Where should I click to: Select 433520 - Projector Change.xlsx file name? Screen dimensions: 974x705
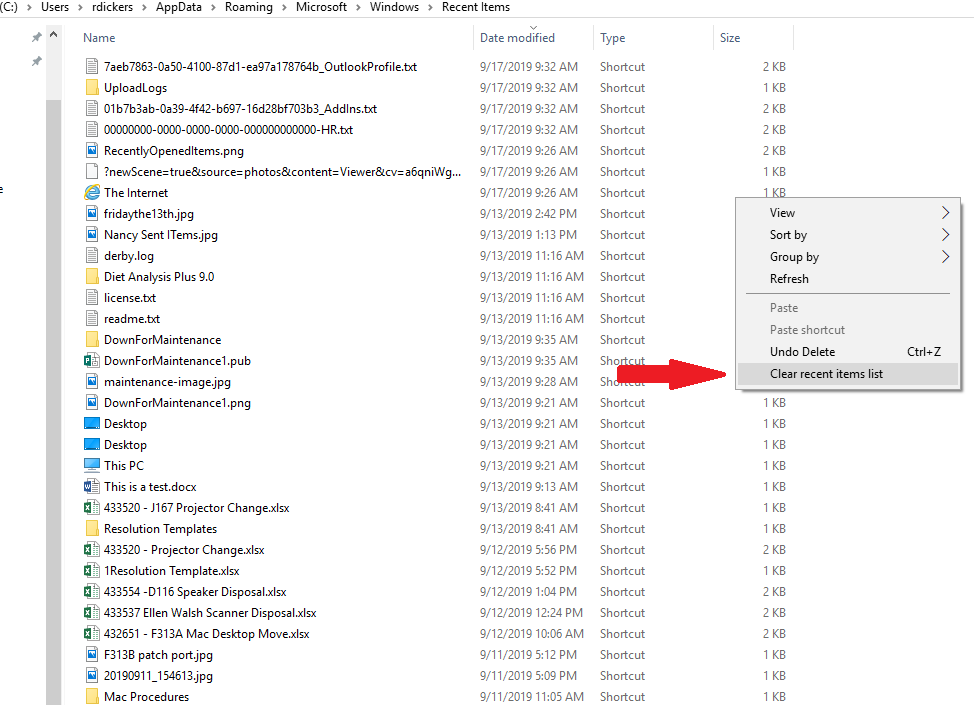tap(184, 550)
